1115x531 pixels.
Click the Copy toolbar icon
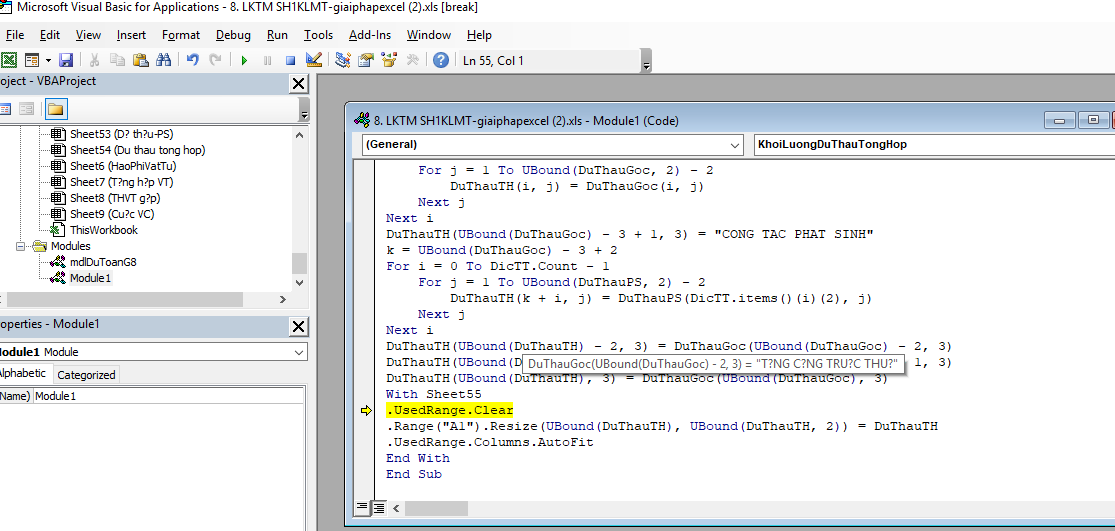(117, 60)
